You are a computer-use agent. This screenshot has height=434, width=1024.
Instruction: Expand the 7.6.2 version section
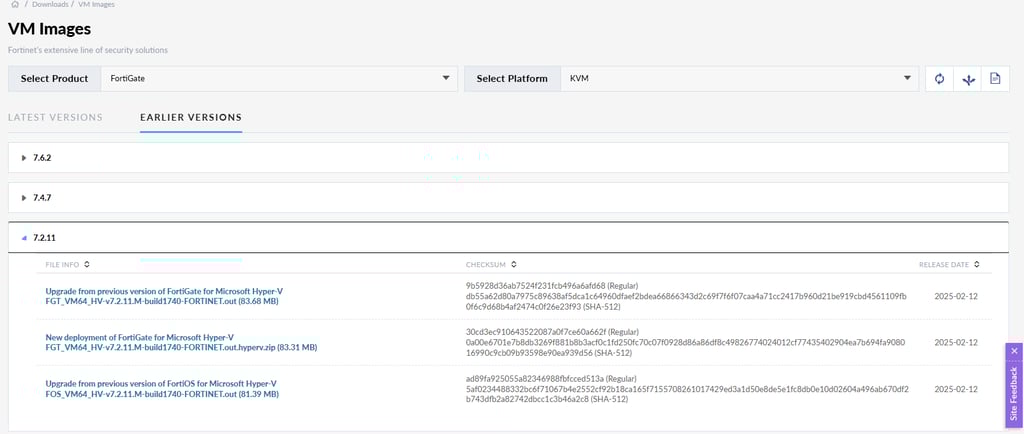point(508,157)
